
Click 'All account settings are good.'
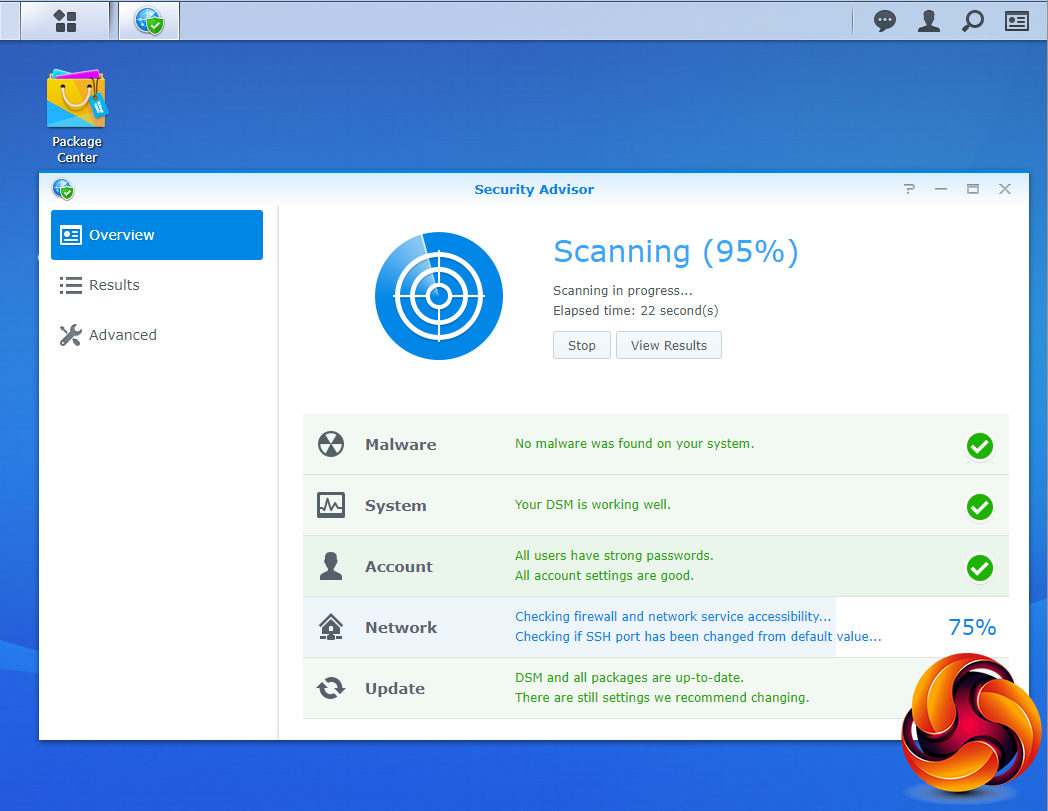[x=604, y=576]
